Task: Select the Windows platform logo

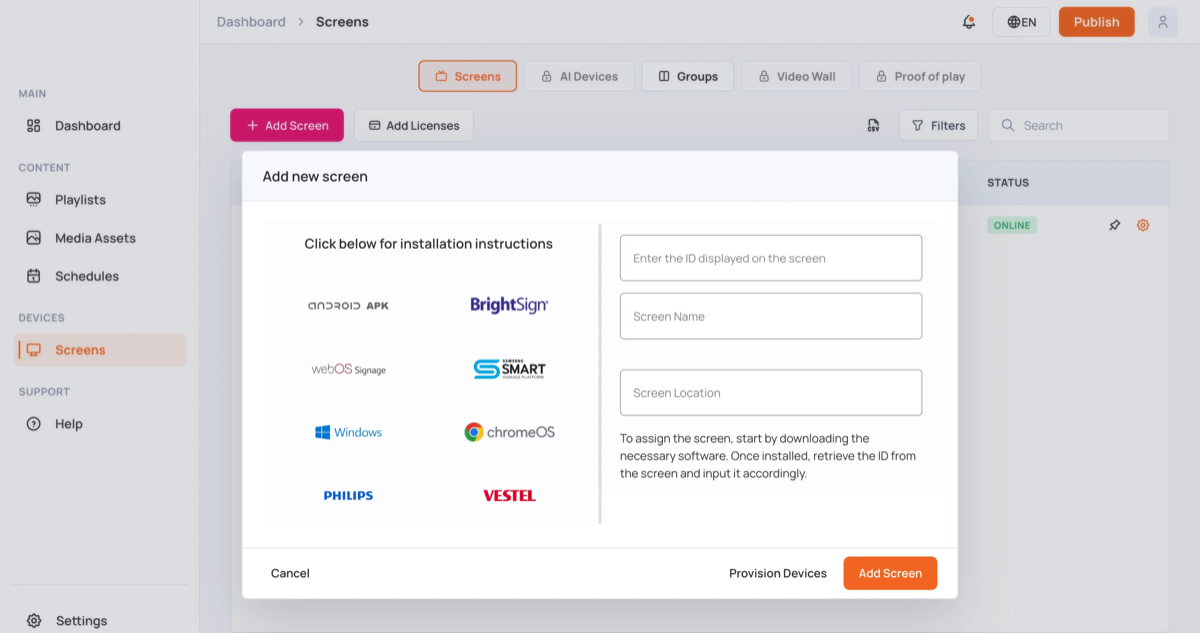Action: 348,432
